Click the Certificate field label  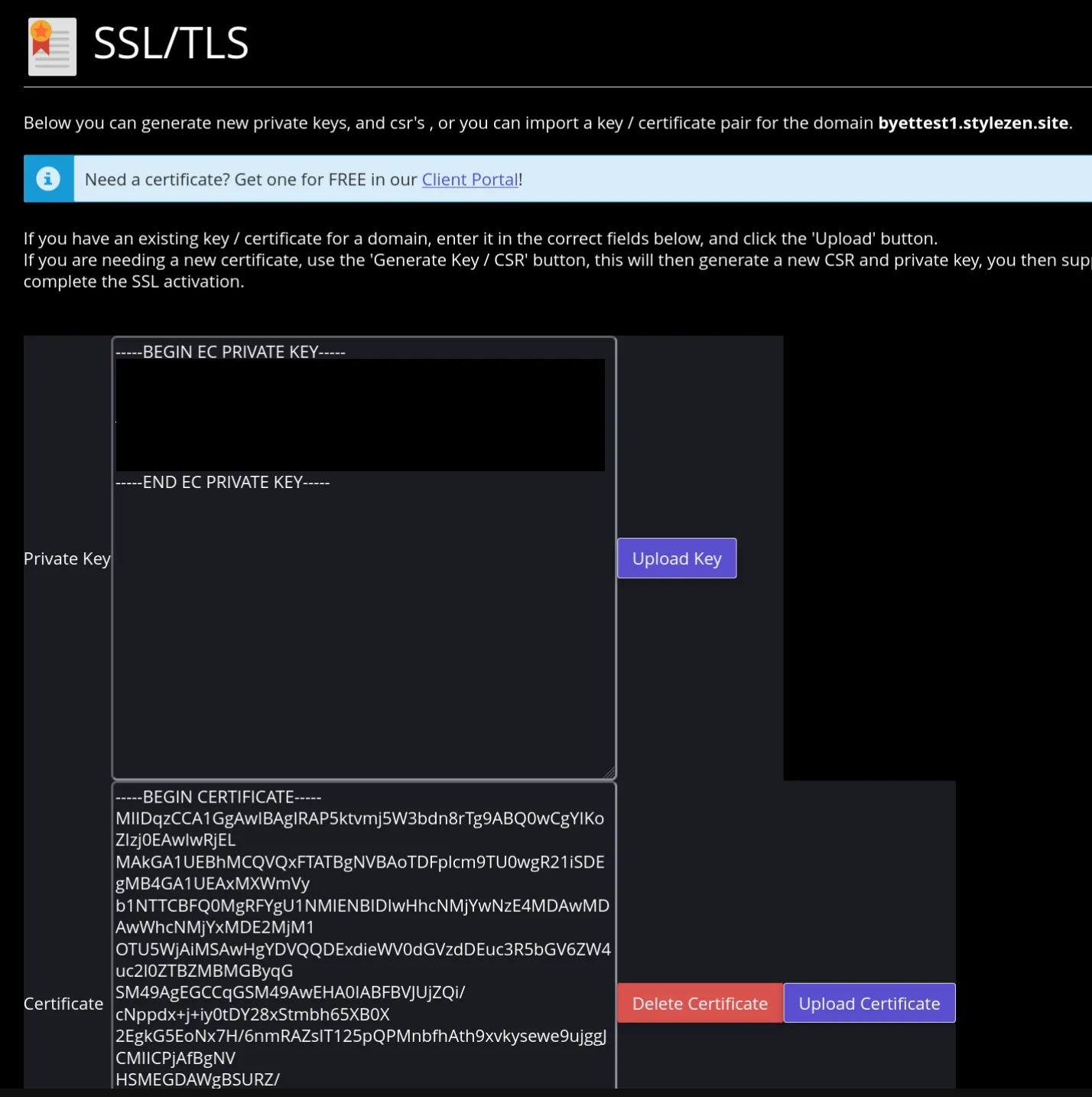pos(63,1004)
